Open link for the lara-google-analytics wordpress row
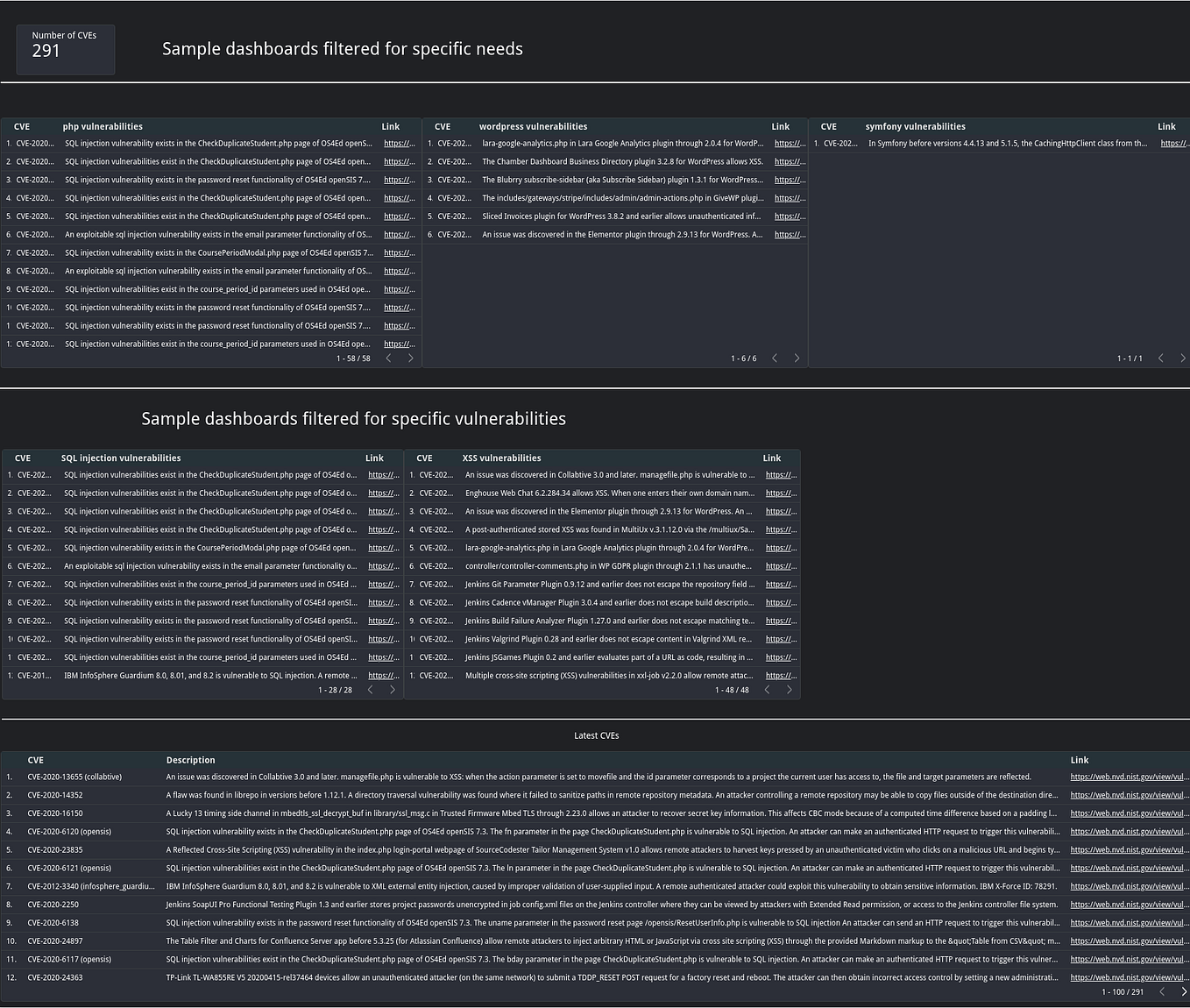The height and width of the screenshot is (1008, 1190). pos(789,143)
